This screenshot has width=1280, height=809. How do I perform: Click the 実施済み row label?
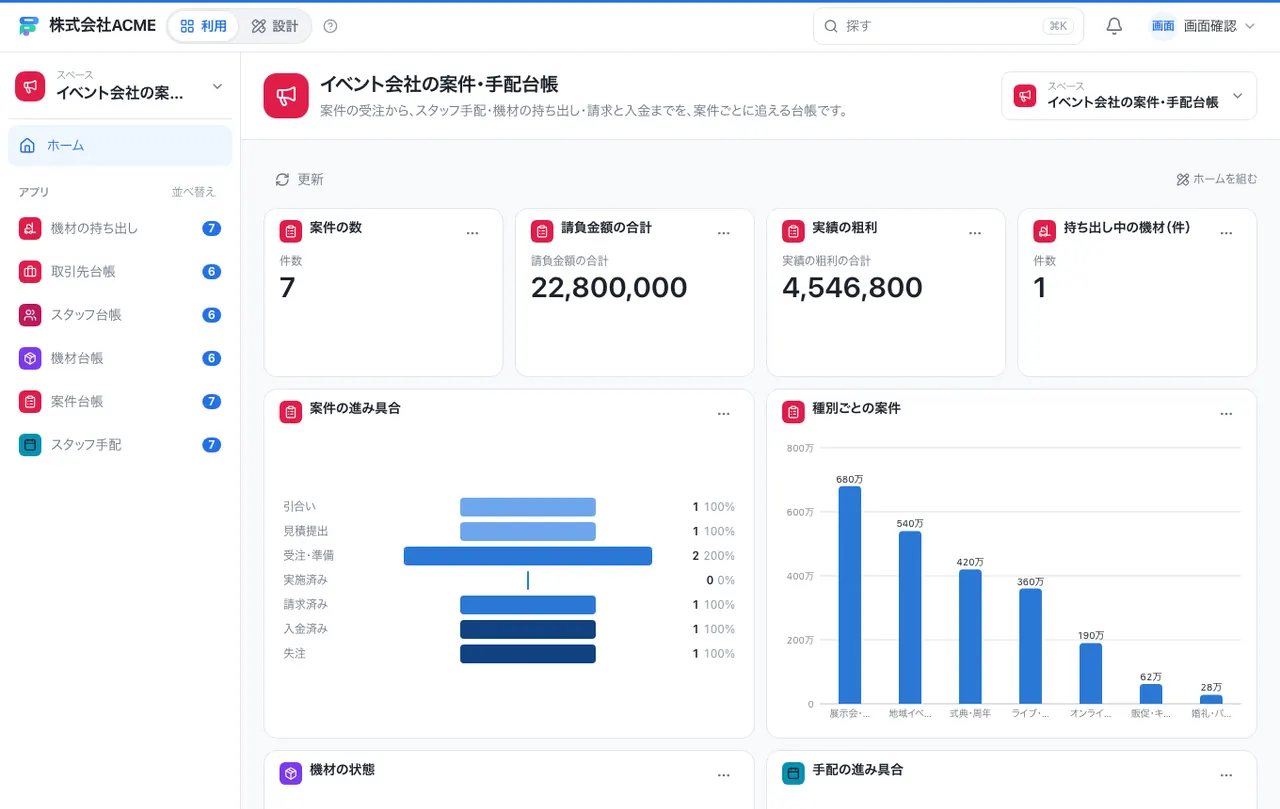point(305,580)
